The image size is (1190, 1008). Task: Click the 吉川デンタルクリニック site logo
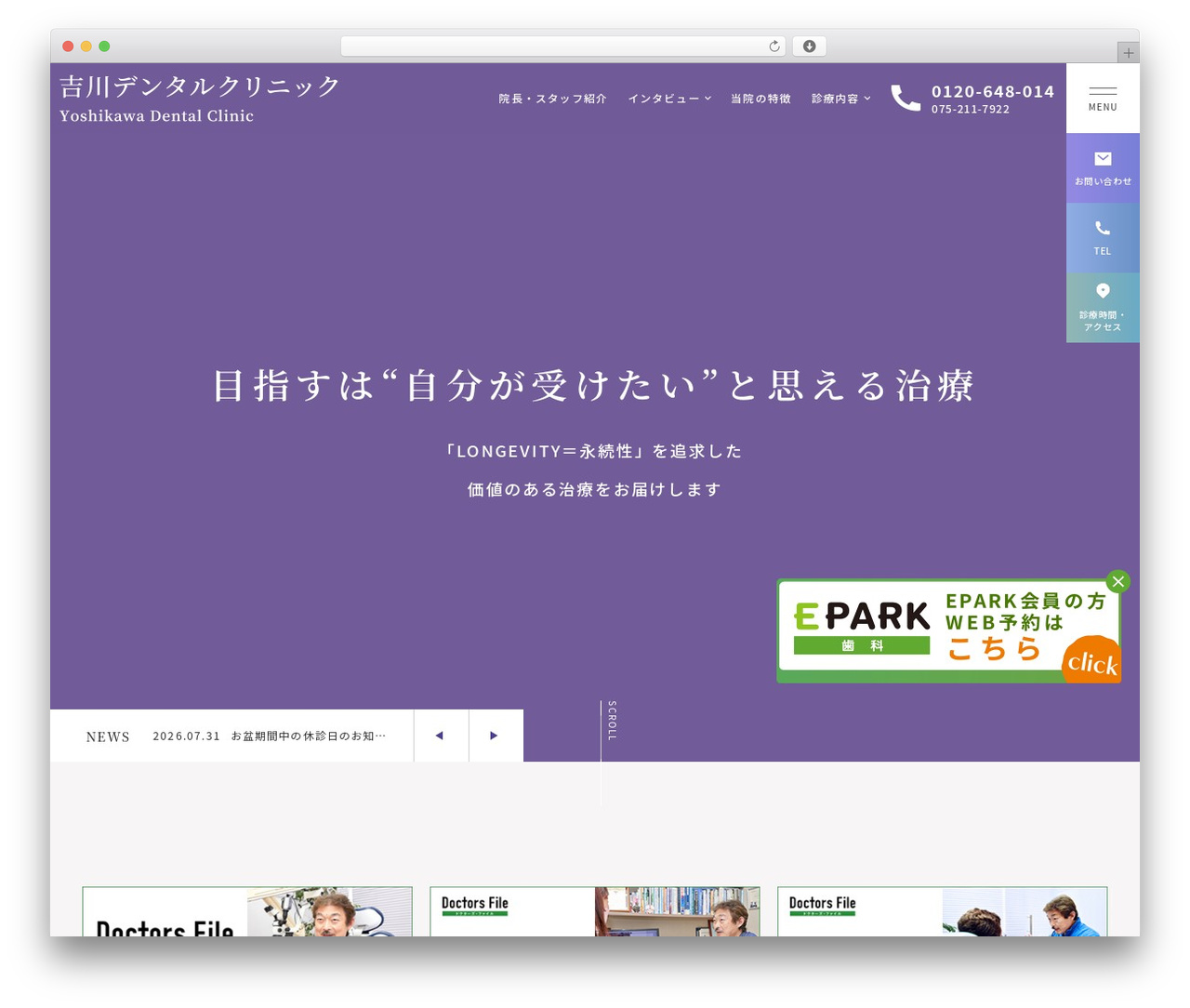200,99
